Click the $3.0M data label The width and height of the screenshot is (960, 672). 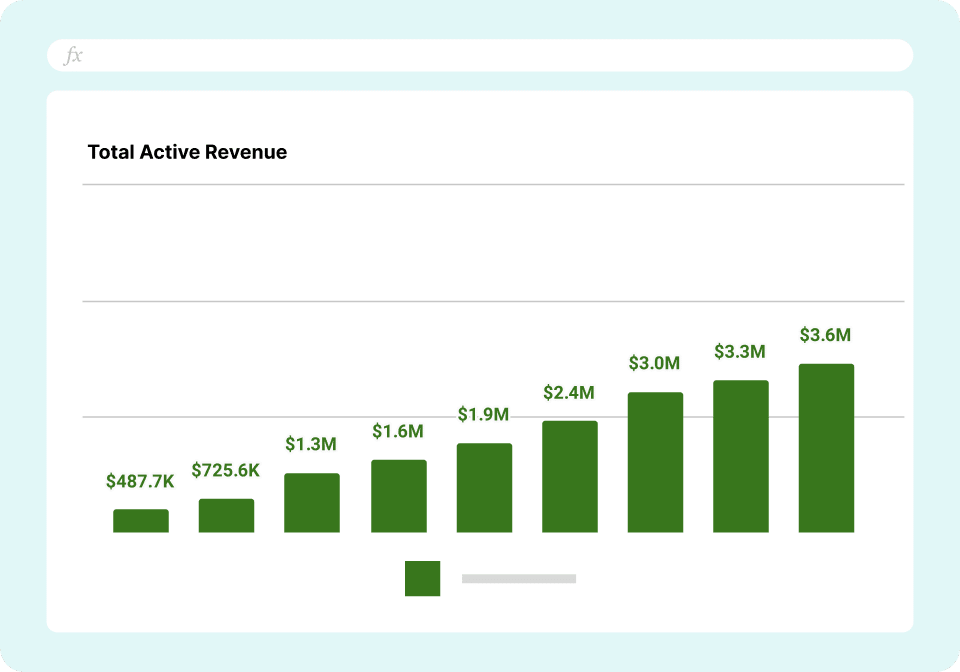[654, 363]
